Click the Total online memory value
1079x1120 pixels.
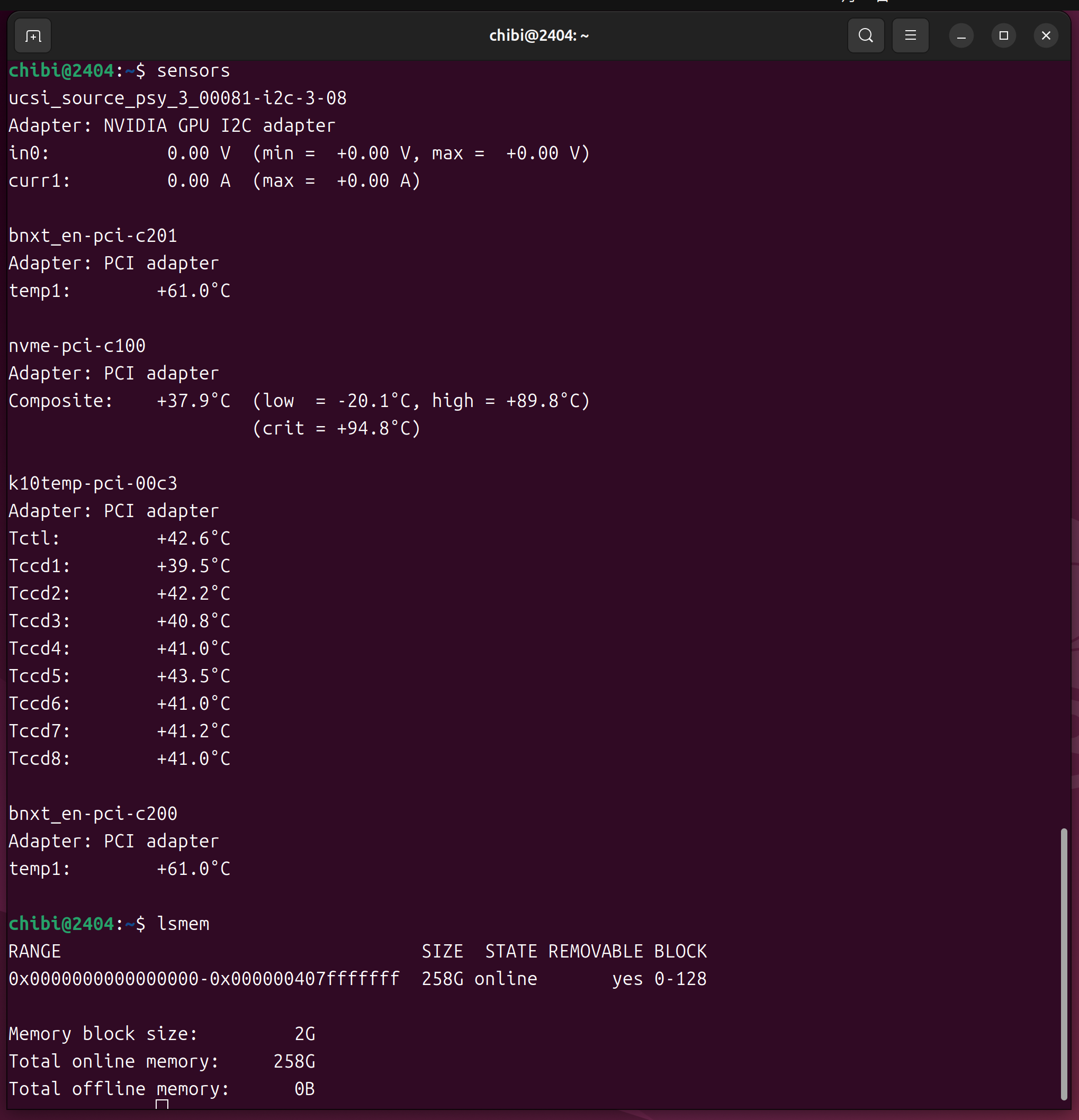[x=294, y=1062]
